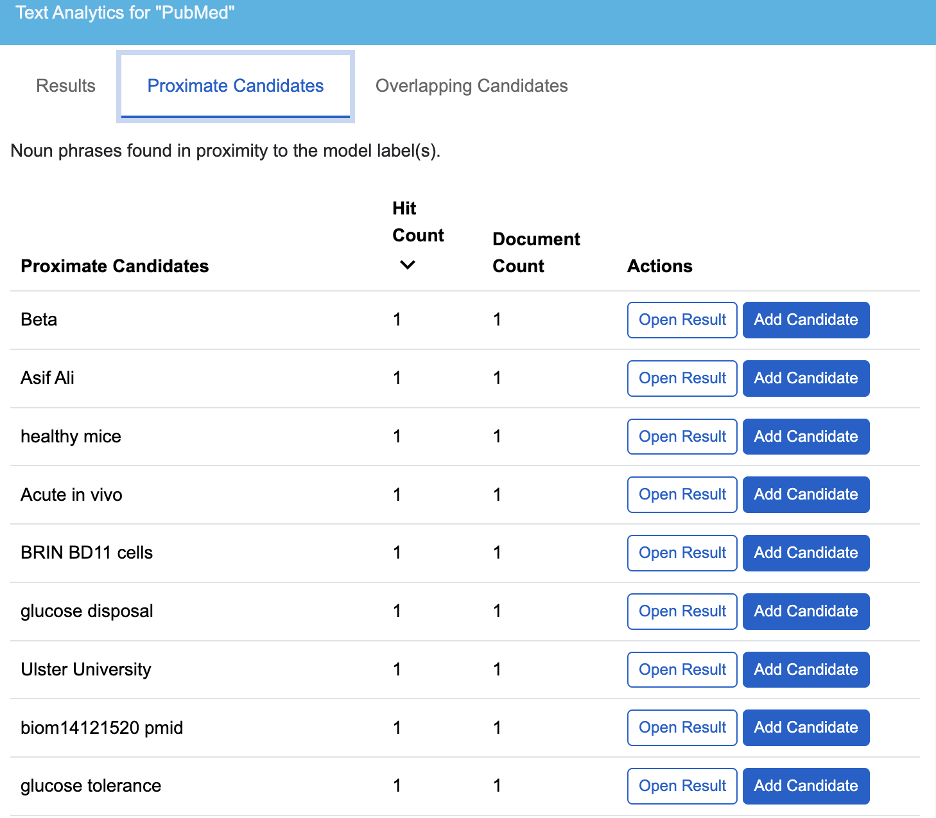Image resolution: width=936 pixels, height=818 pixels.
Task: Add Candidate for Beta
Action: click(x=806, y=319)
